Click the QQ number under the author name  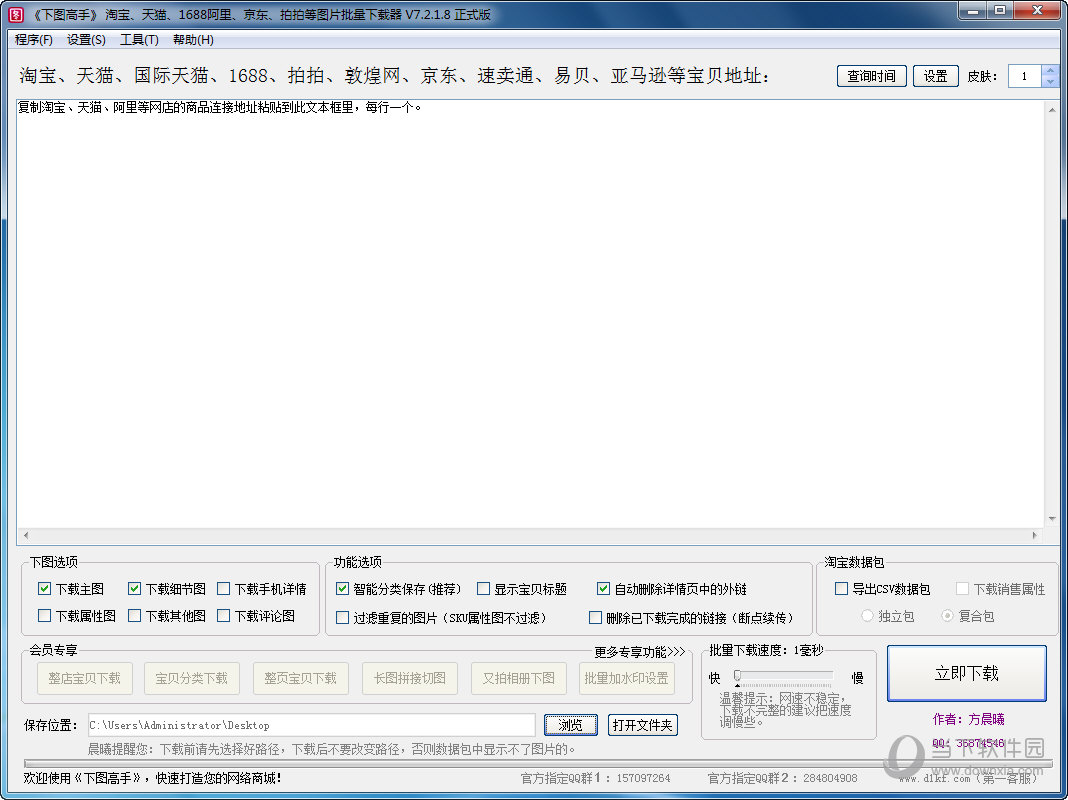point(969,743)
